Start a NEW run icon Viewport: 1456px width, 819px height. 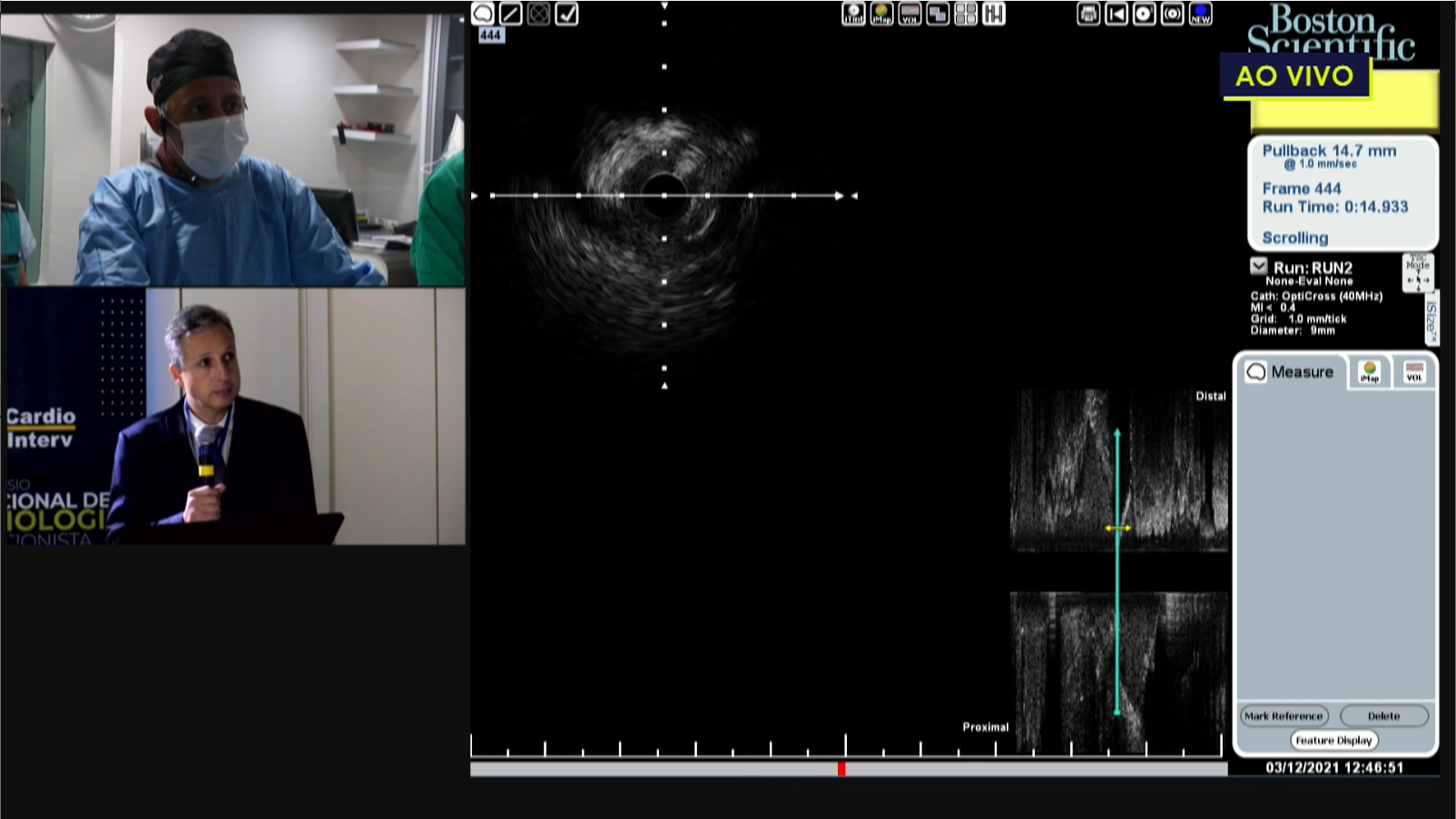click(x=1201, y=14)
